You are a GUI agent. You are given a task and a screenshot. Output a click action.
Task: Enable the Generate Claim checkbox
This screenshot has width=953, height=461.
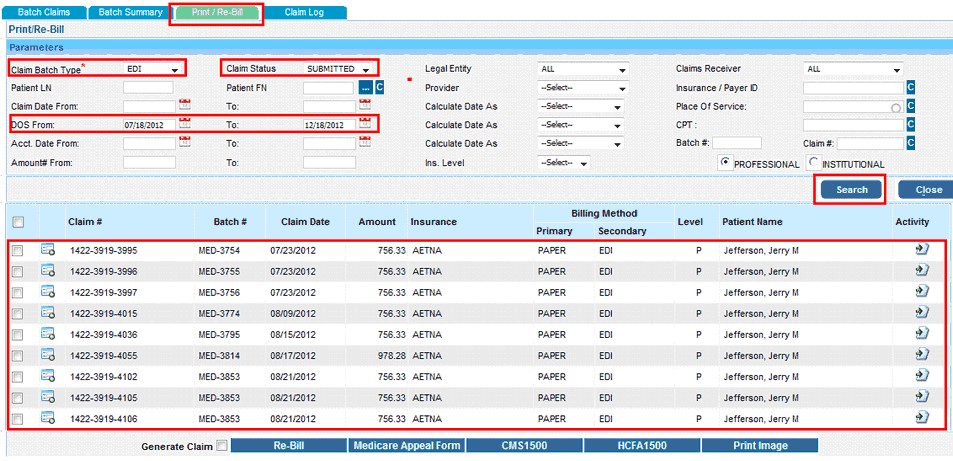(222, 446)
